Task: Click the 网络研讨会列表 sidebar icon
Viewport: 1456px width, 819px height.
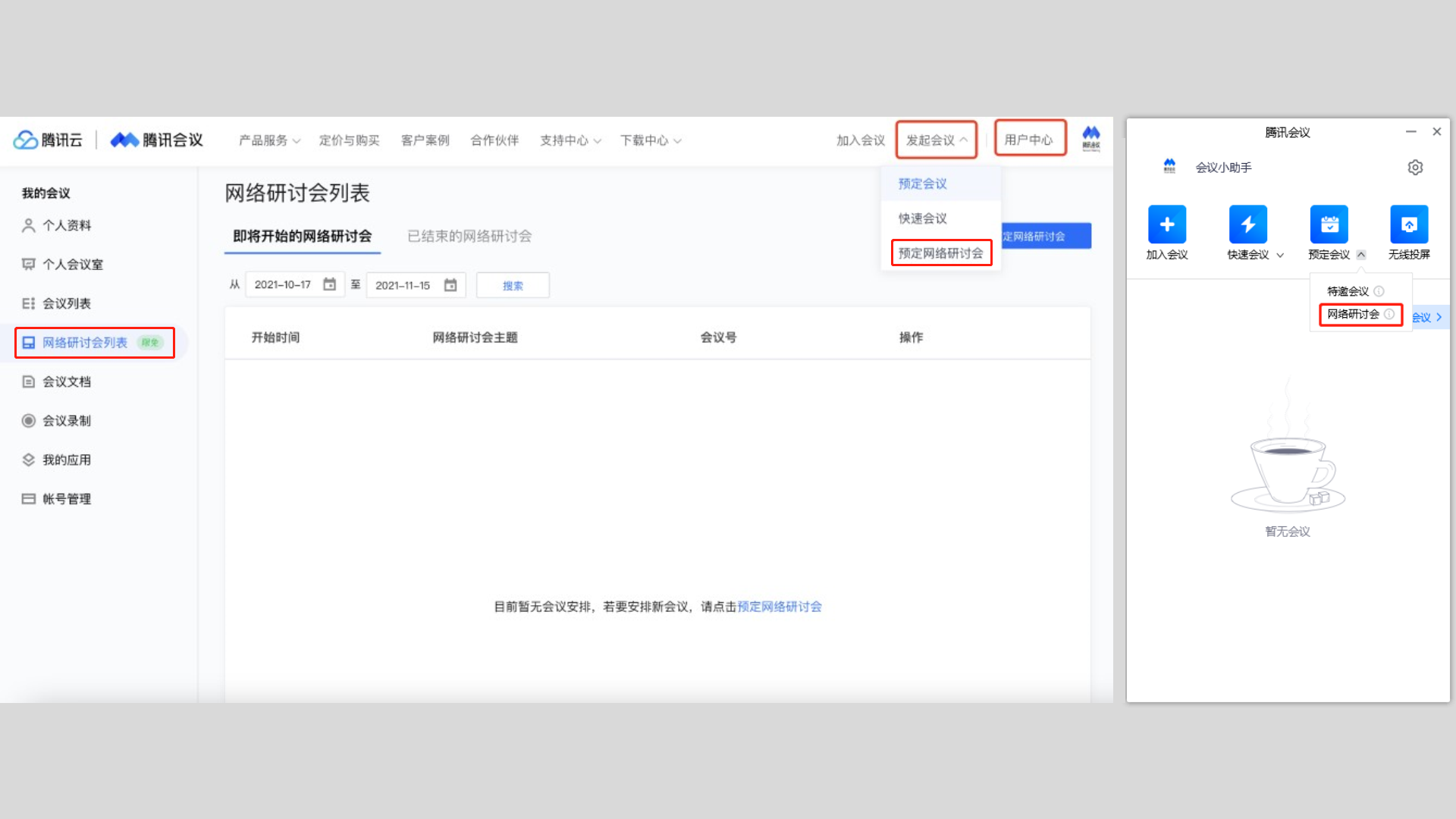Action: [29, 343]
